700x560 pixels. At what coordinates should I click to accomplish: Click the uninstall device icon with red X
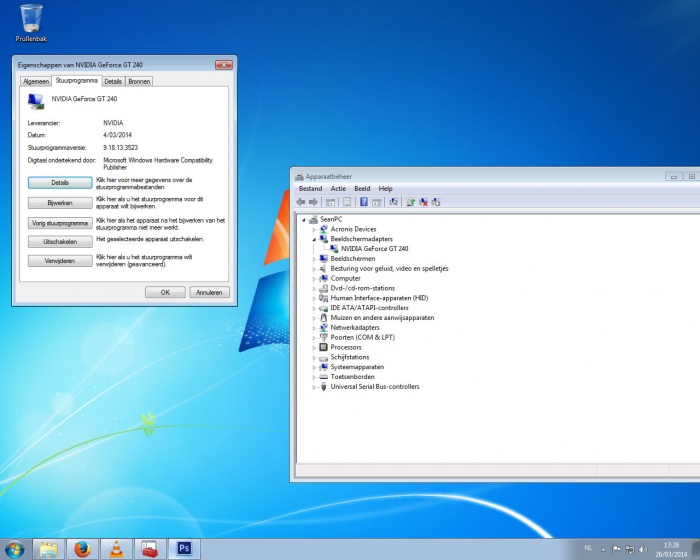(x=423, y=202)
